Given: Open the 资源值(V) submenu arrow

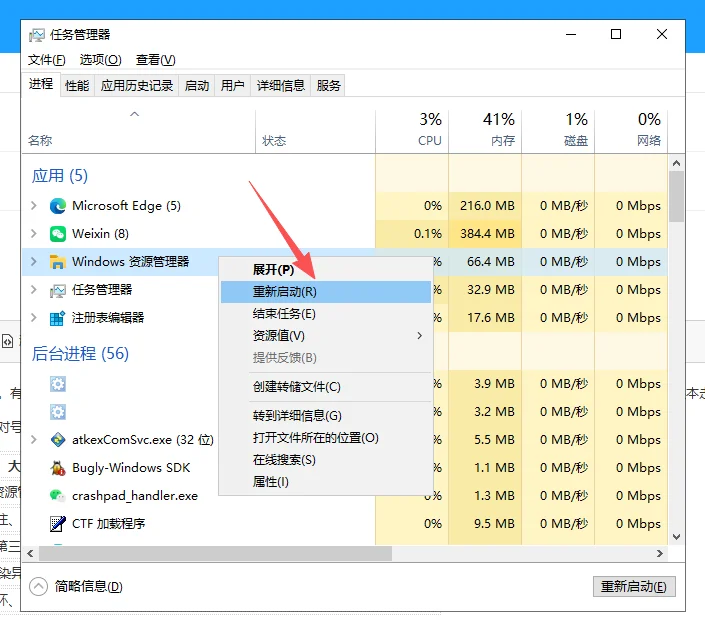Looking at the screenshot, I should pos(419,336).
